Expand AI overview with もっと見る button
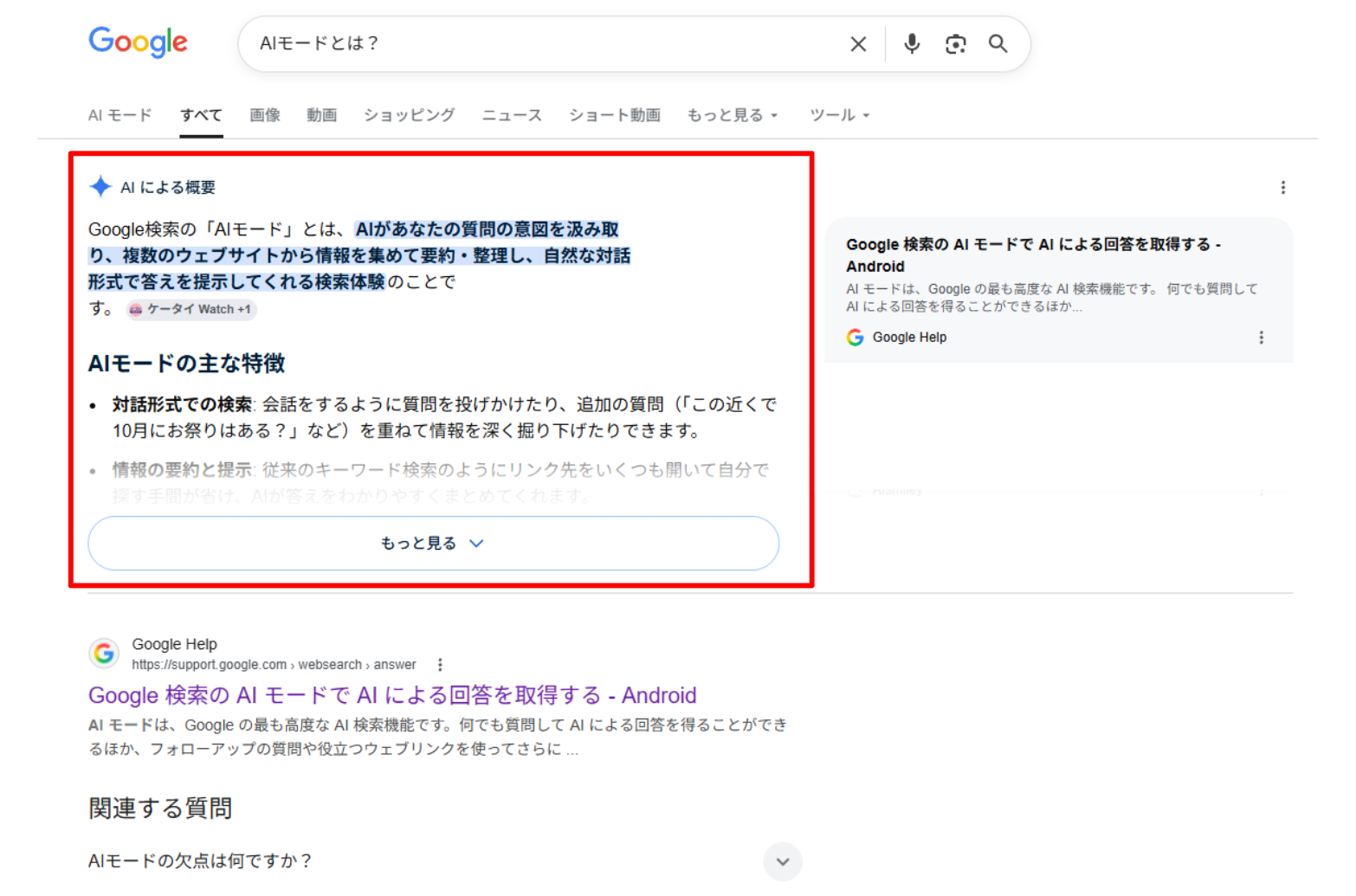The width and height of the screenshot is (1356, 896). coord(433,544)
